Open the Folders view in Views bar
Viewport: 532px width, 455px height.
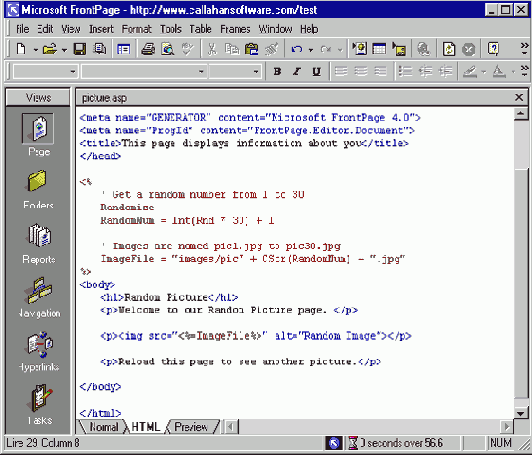(x=38, y=182)
